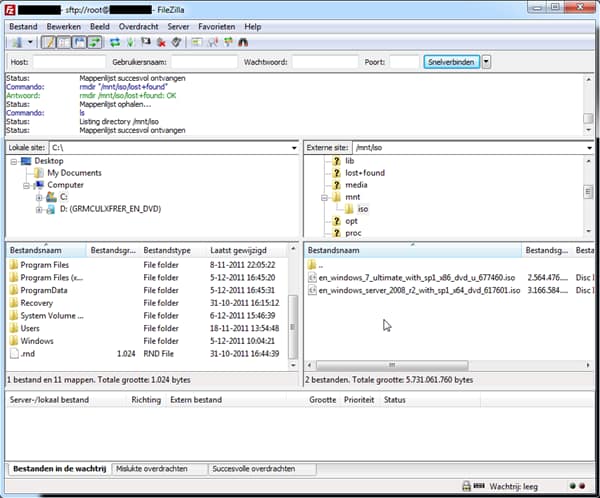Select My Documents in local tree
600x498 pixels.
point(74,173)
